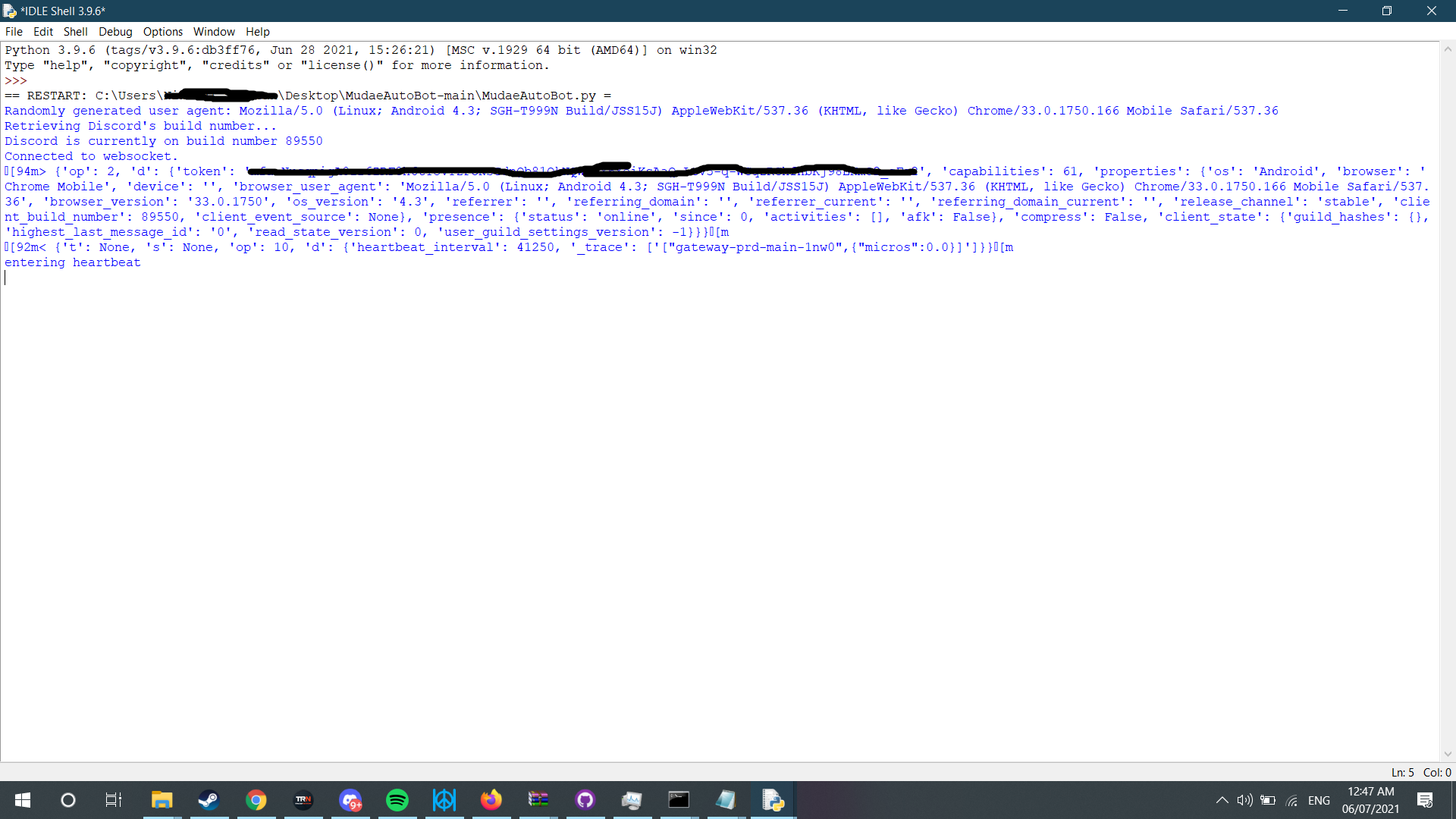The width and height of the screenshot is (1456, 819).
Task: Open GitHub Desktop on the taskbar
Action: tap(585, 800)
